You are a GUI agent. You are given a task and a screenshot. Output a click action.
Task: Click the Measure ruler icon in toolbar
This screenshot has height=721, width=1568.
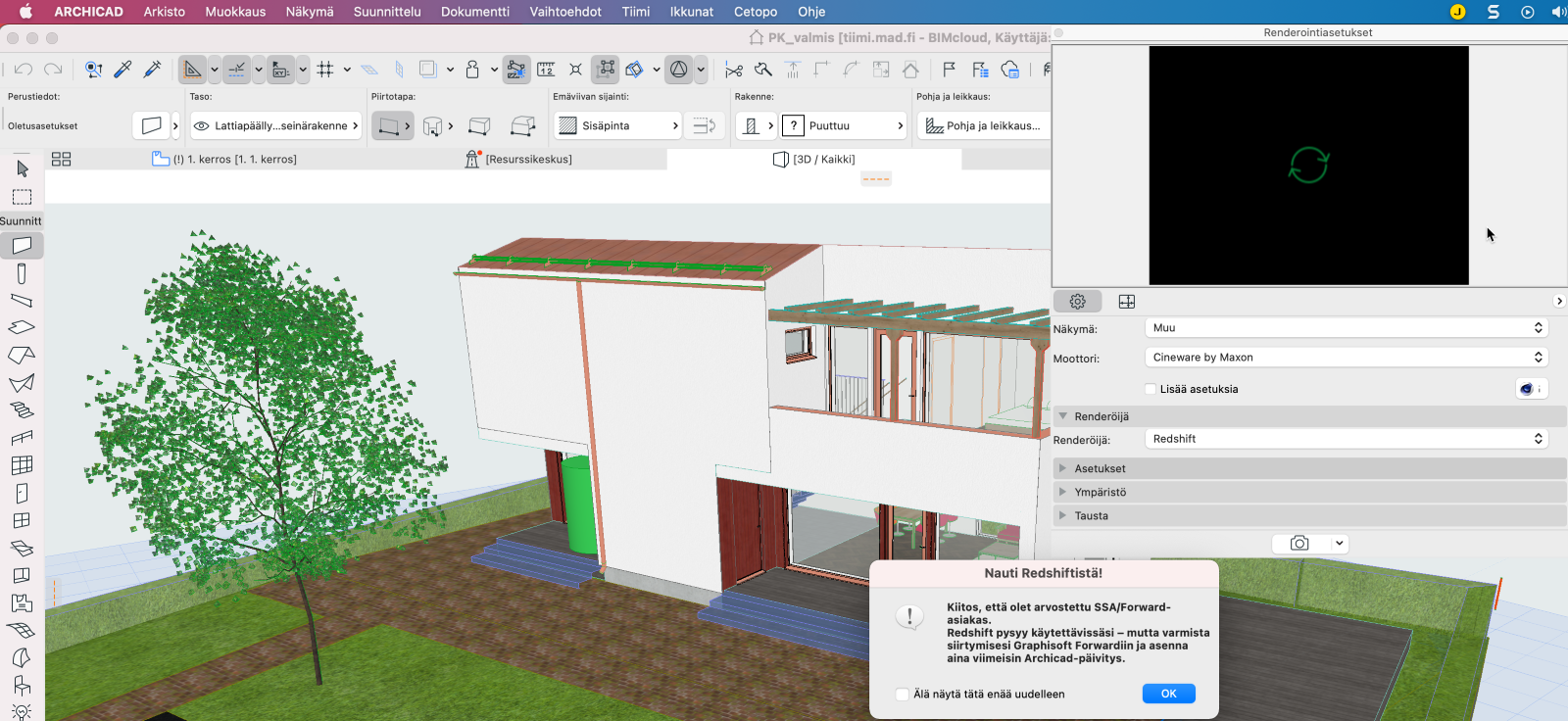[546, 70]
